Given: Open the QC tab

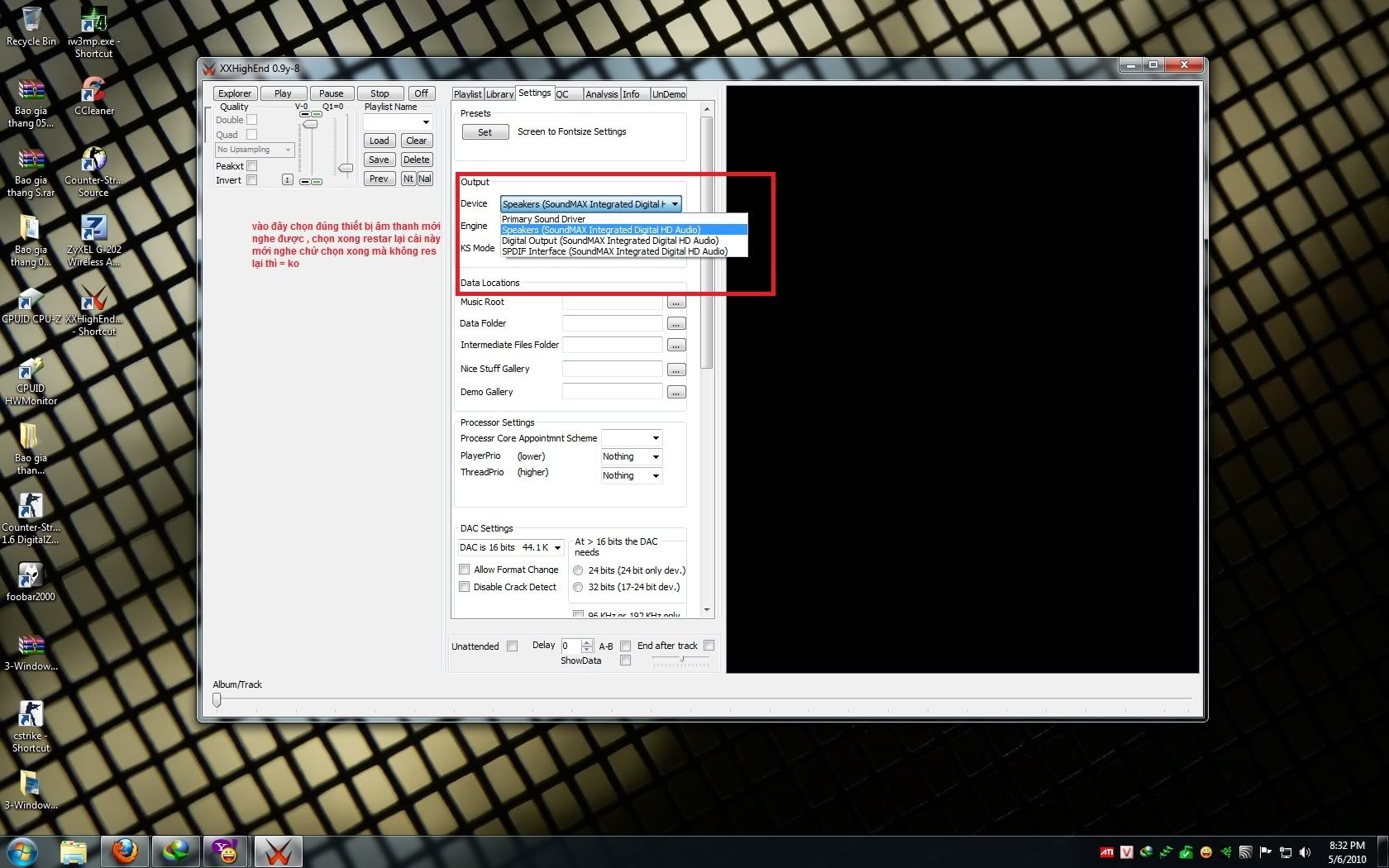Looking at the screenshot, I should tap(568, 94).
